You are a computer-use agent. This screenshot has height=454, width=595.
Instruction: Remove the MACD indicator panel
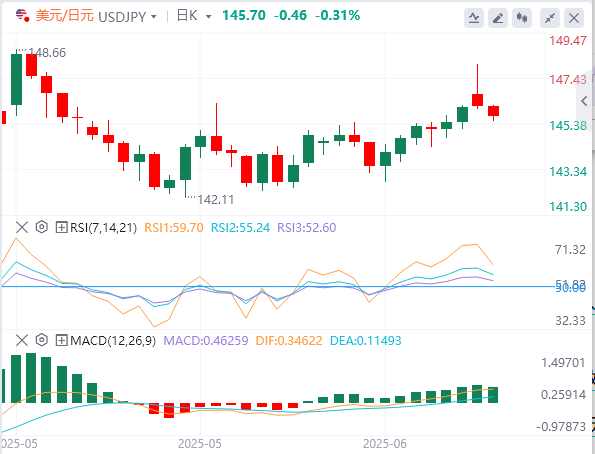(22, 340)
